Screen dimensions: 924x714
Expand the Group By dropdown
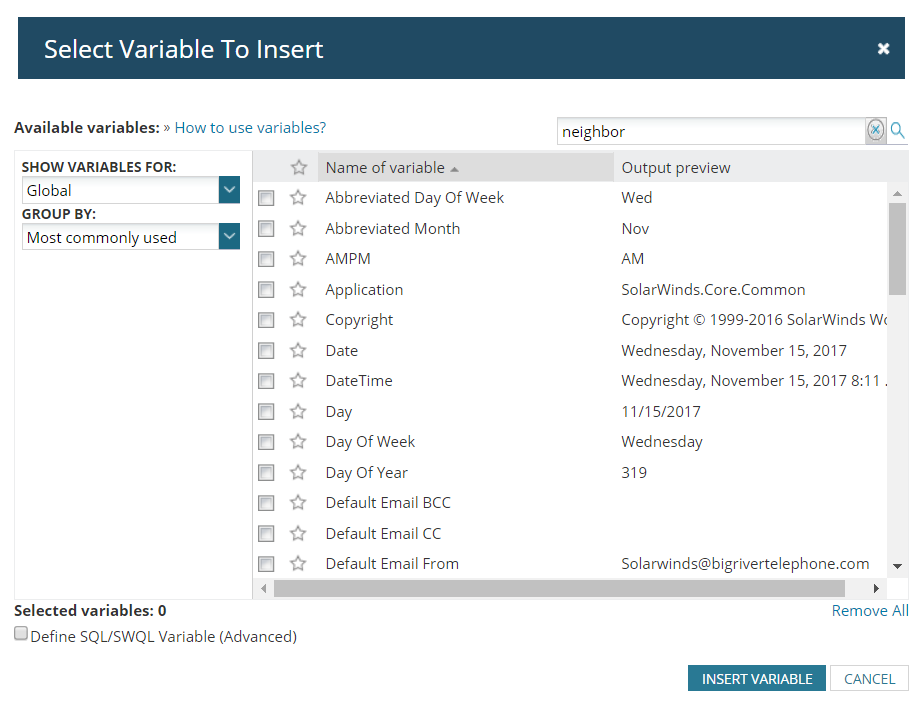pos(229,237)
